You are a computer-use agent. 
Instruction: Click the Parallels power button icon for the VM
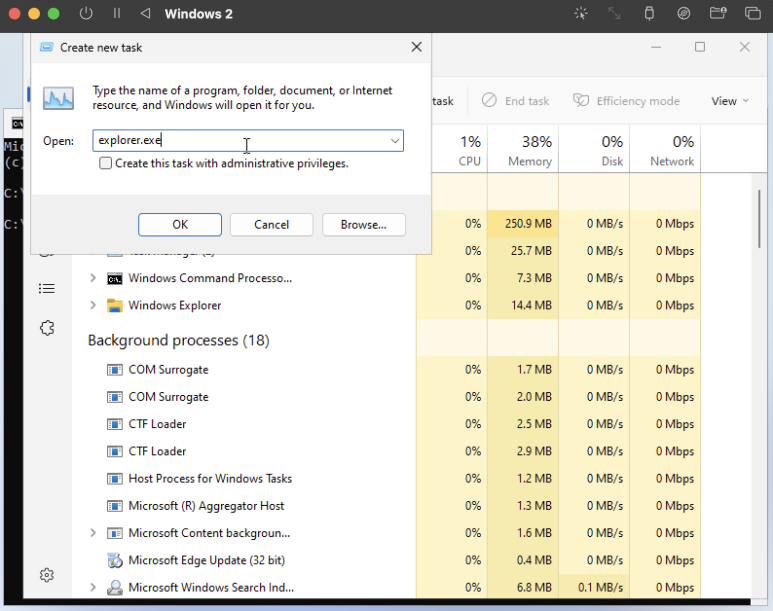pos(86,13)
